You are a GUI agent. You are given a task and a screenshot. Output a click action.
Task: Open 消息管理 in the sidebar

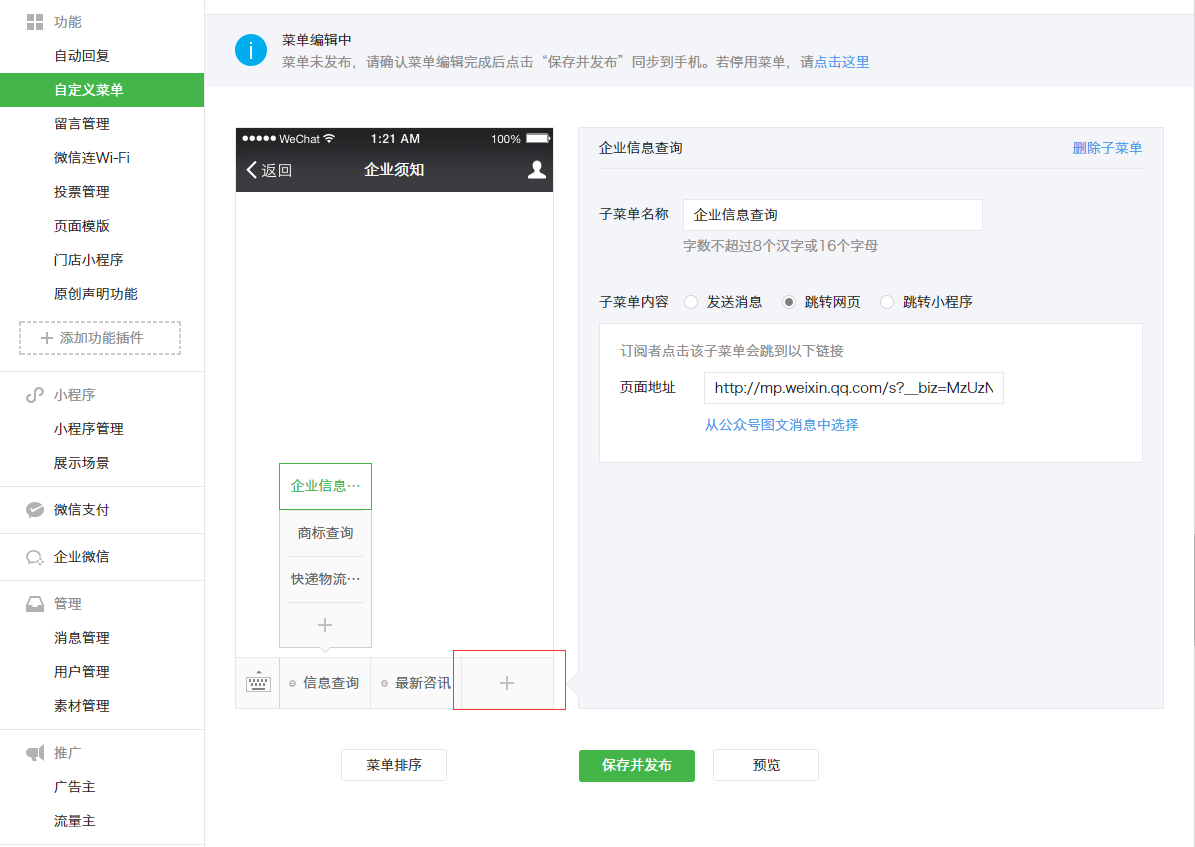tap(82, 637)
